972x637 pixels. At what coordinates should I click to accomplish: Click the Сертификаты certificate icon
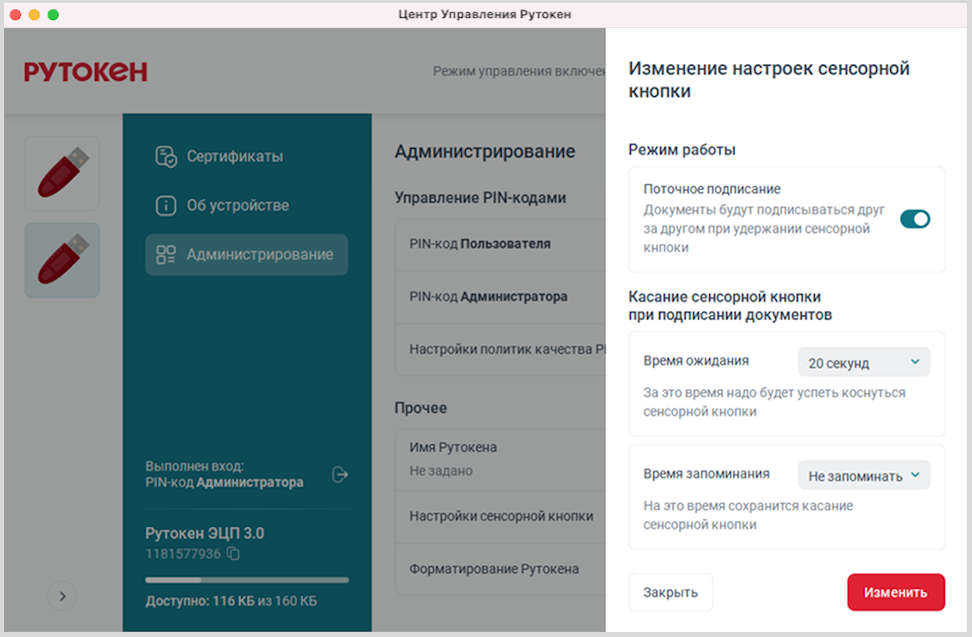(x=166, y=157)
